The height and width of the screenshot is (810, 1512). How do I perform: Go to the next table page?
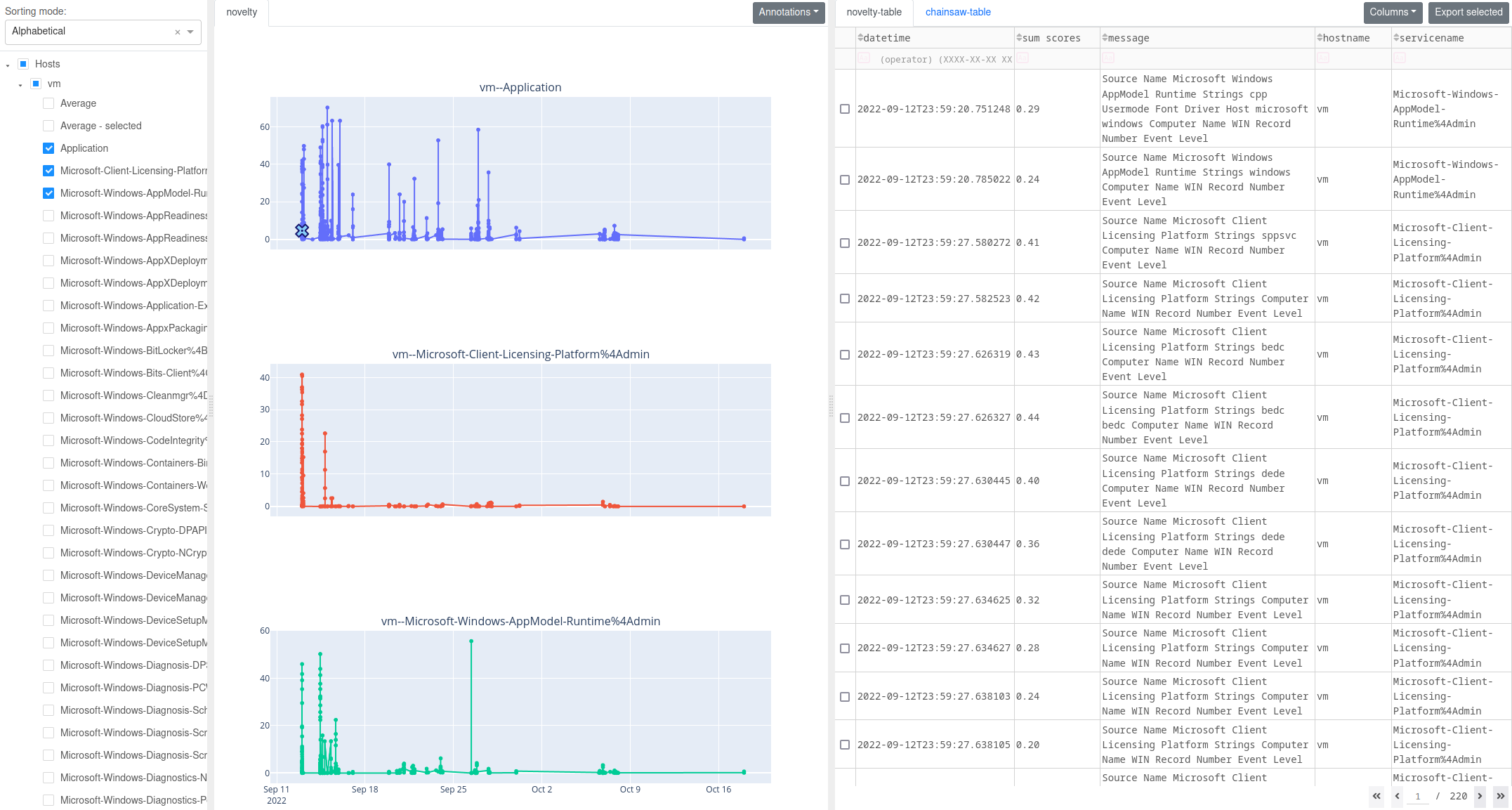pos(1480,797)
